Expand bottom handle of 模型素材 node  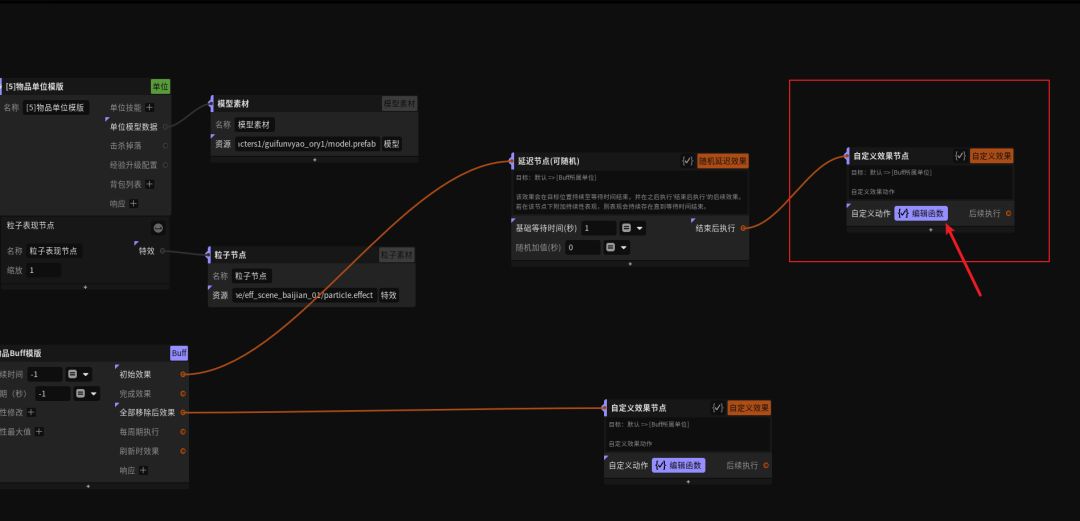click(315, 160)
